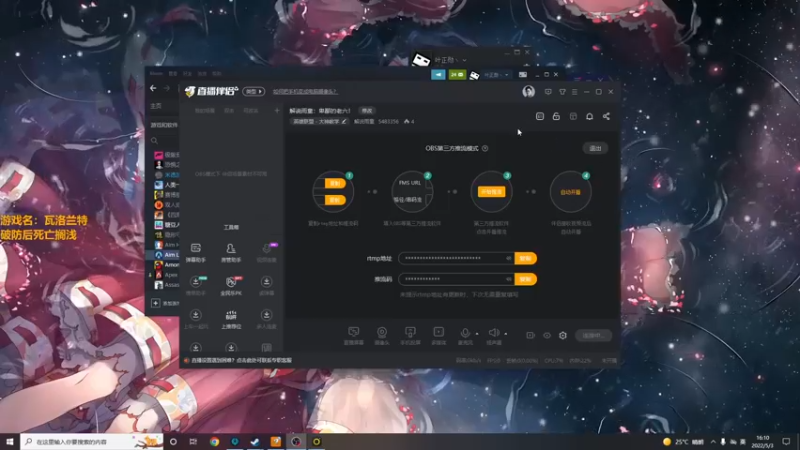Copy the stream code with orange button

point(526,279)
